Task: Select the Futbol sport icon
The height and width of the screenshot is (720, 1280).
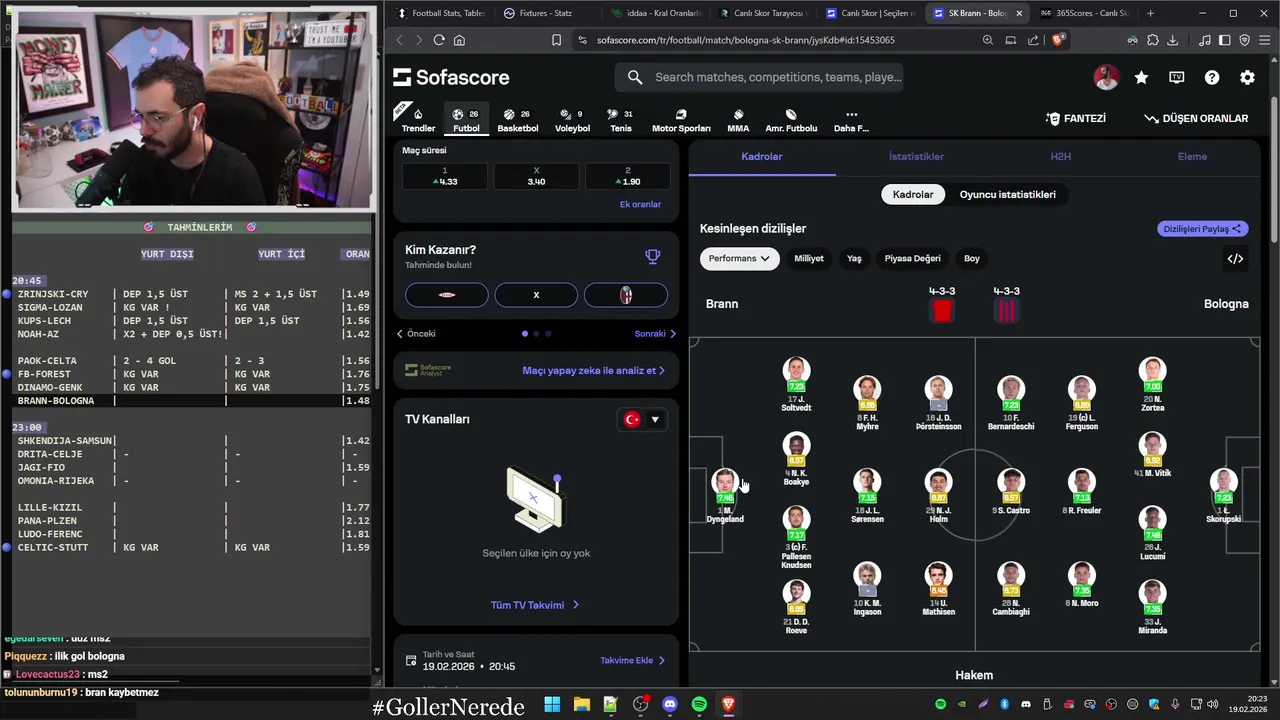Action: click(x=466, y=120)
